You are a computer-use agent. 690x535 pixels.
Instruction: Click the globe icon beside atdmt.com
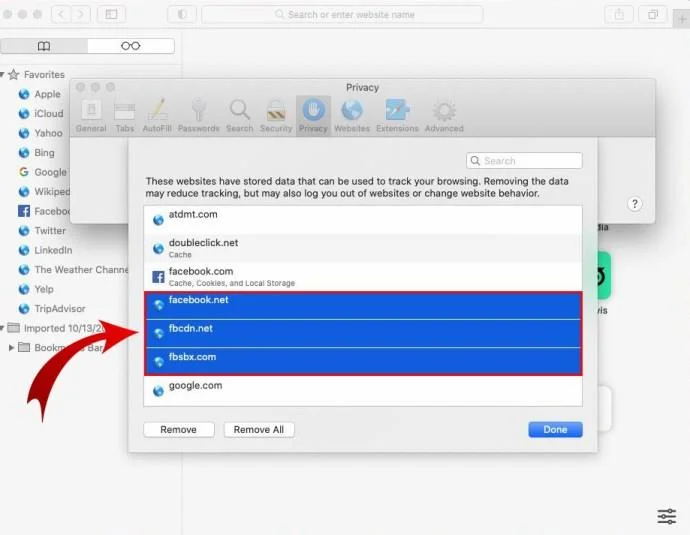(x=158, y=220)
